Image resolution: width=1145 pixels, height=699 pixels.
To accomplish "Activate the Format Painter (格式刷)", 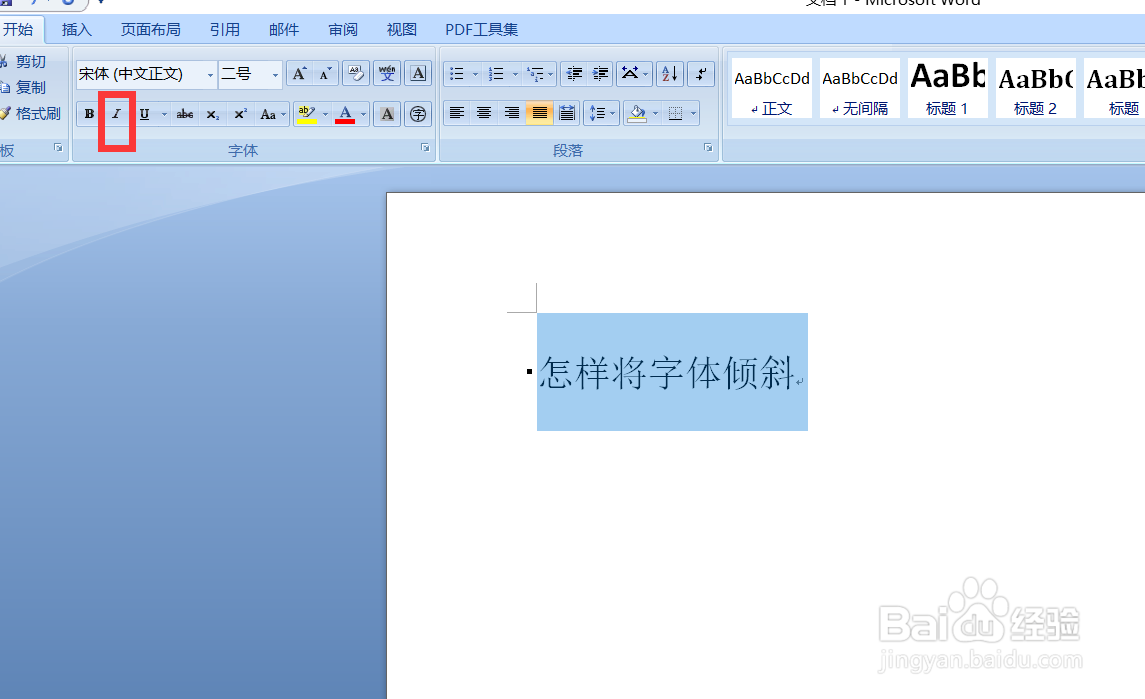I will point(33,113).
